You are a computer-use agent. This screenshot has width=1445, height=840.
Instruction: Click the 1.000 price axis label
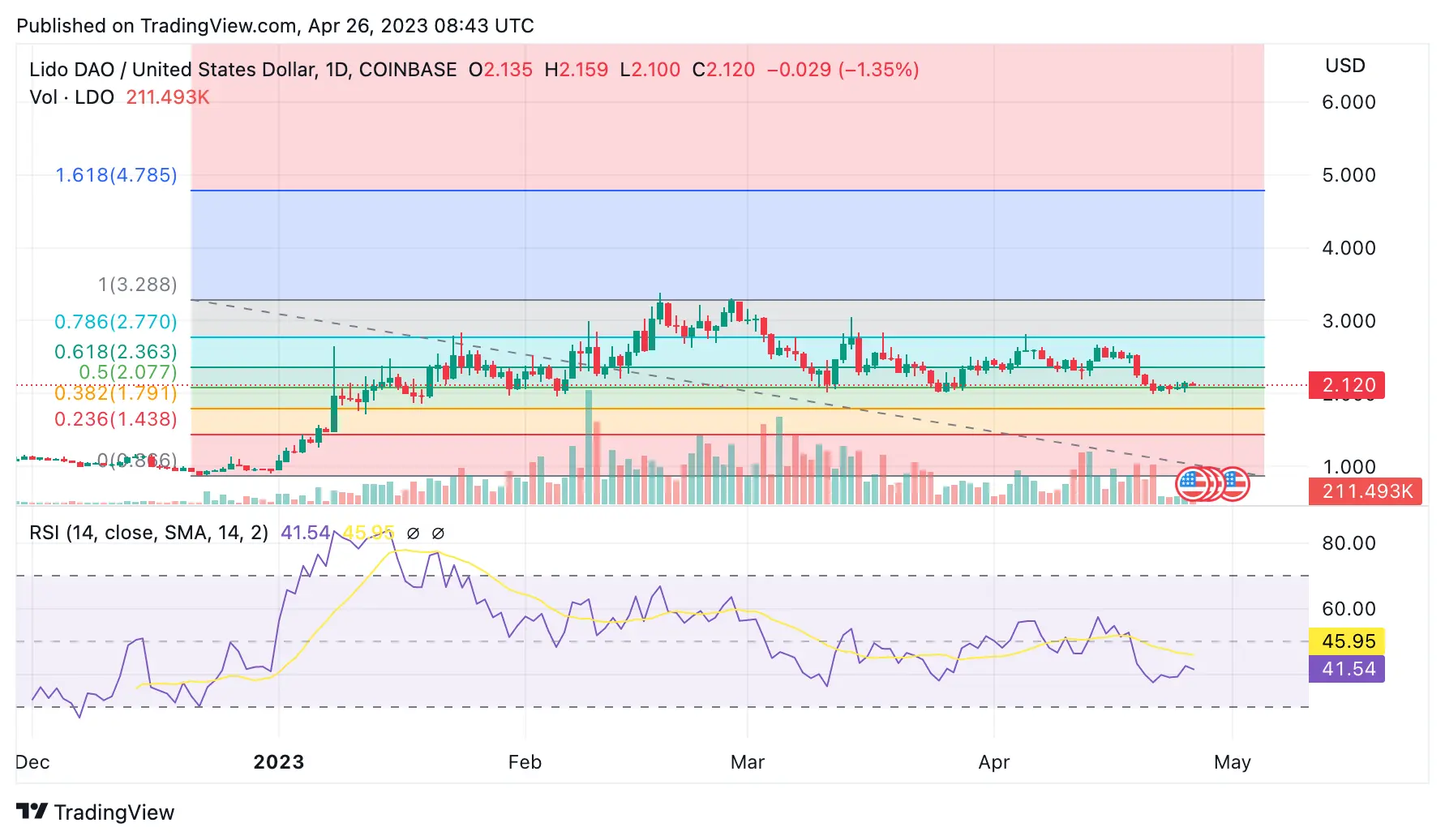tap(1349, 467)
